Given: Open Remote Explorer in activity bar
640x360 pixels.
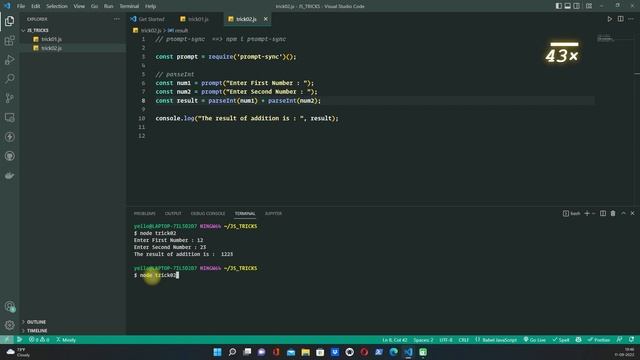Looking at the screenshot, I should [9, 118].
